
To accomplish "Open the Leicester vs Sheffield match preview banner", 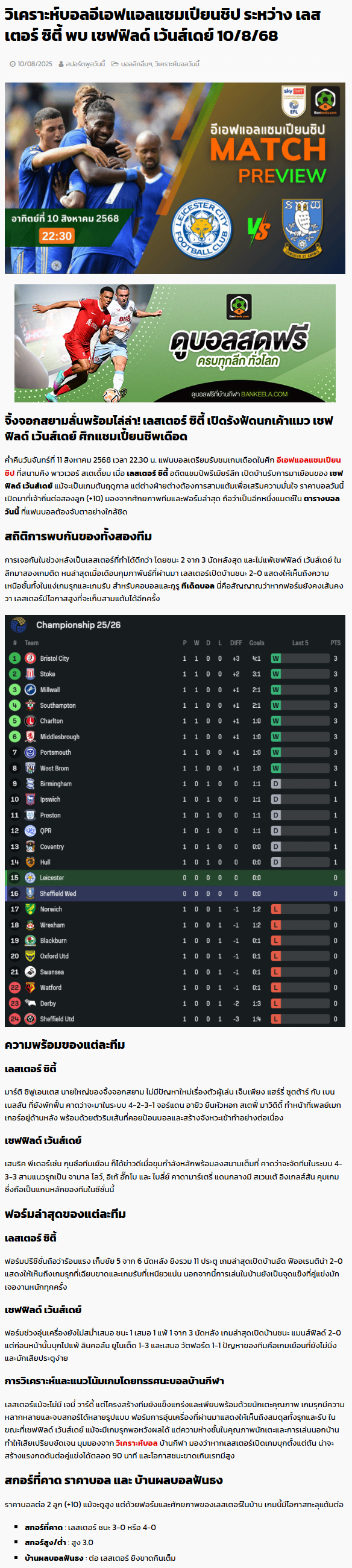I will tap(175, 178).
